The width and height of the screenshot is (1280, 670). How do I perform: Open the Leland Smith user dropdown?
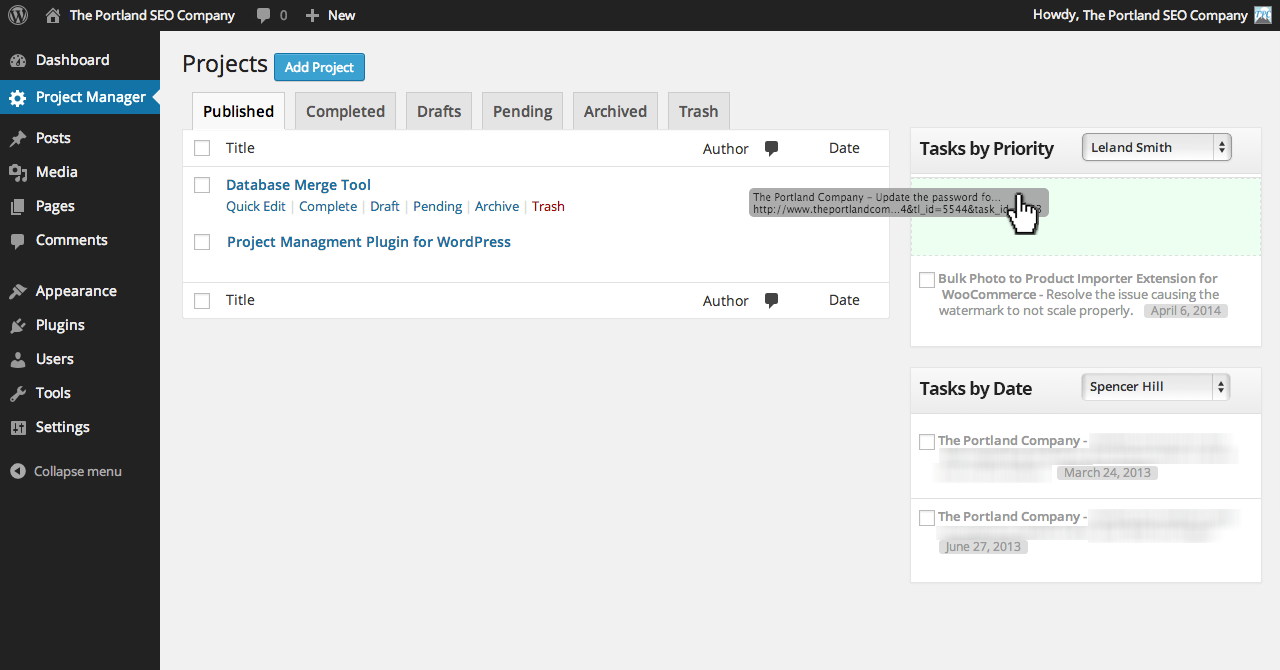tap(1156, 148)
